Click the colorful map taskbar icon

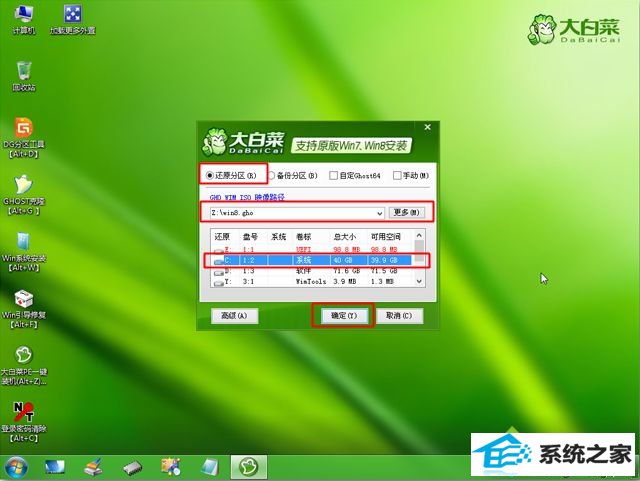pos(171,467)
